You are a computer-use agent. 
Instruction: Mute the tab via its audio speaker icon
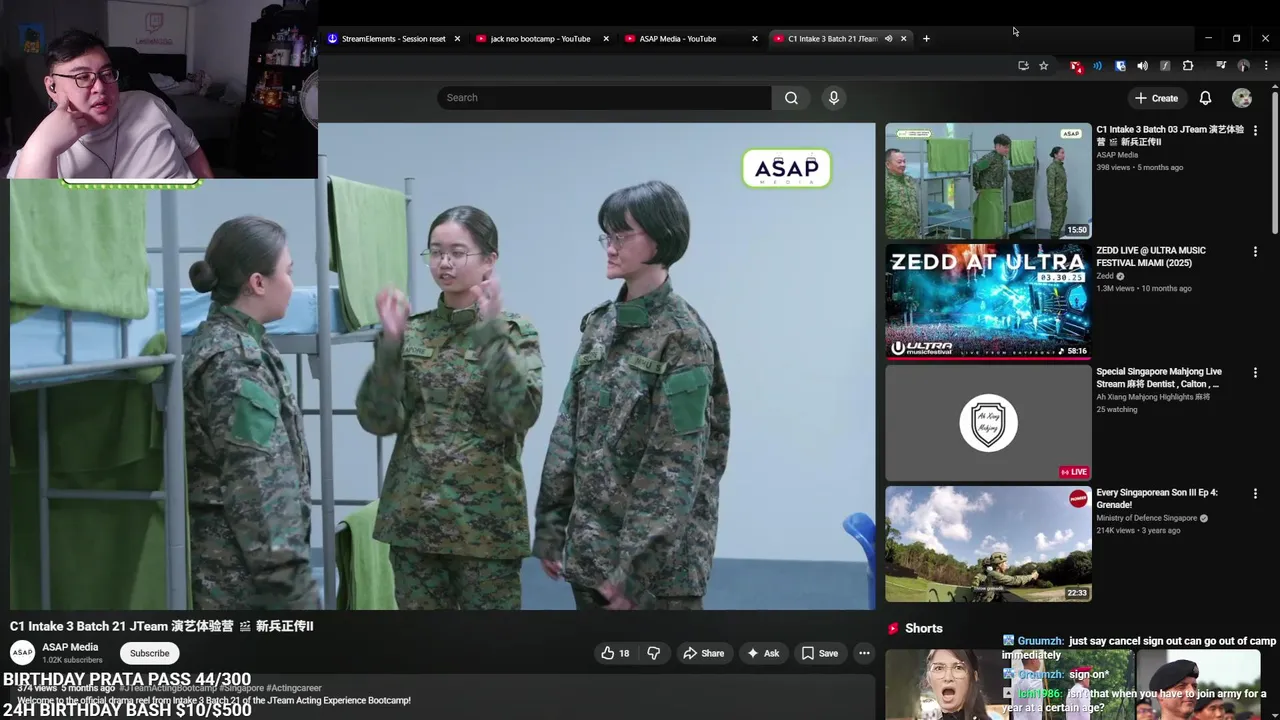[x=888, y=39]
